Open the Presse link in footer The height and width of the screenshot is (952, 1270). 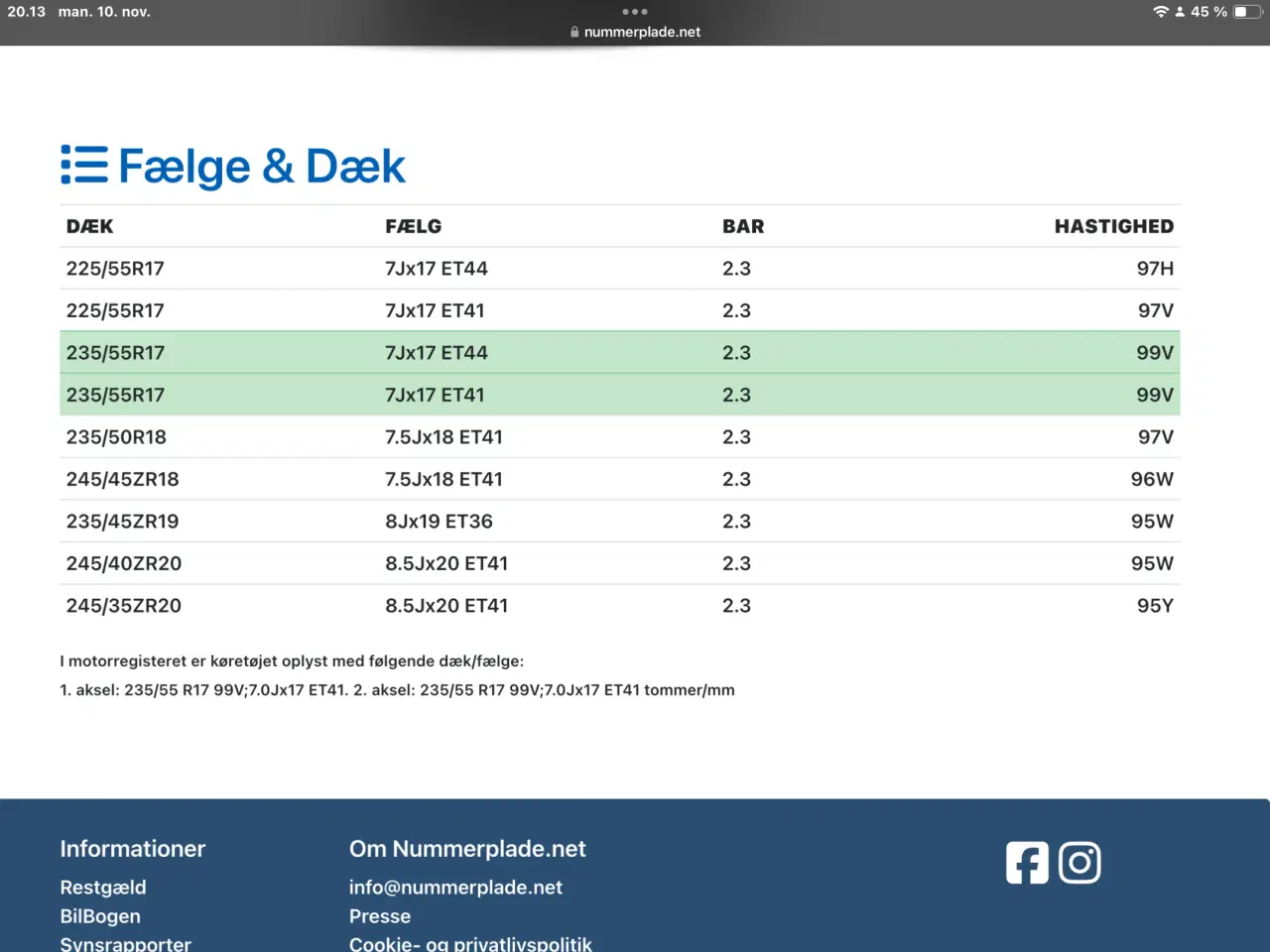point(380,916)
